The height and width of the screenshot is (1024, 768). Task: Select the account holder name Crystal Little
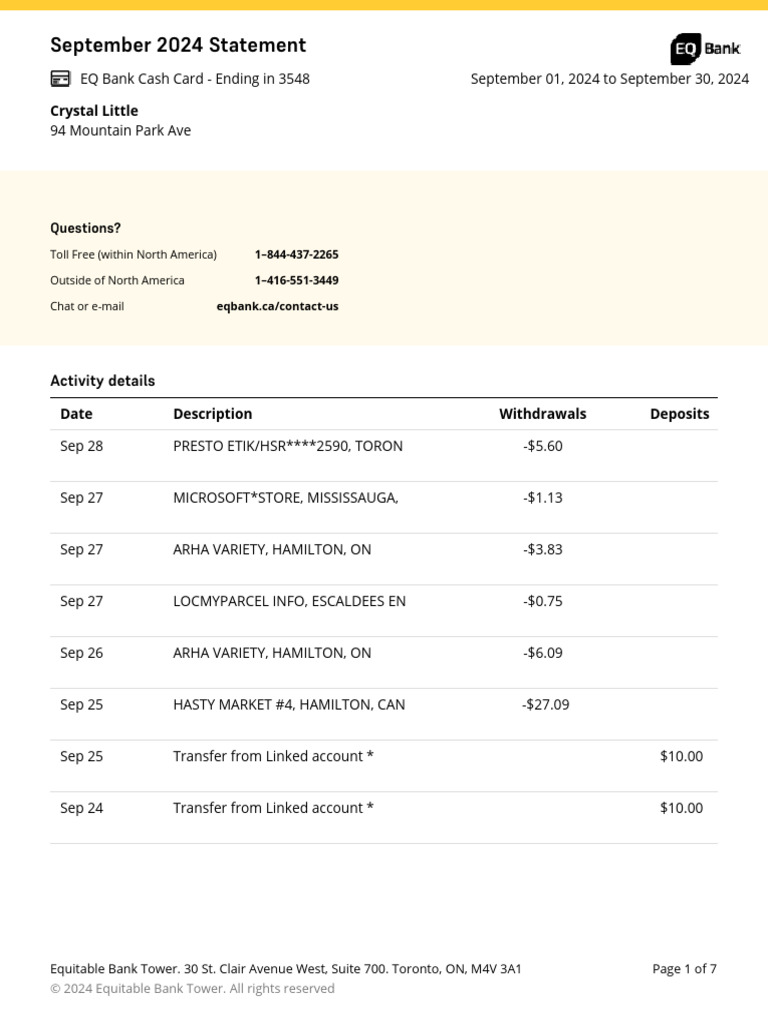[94, 111]
